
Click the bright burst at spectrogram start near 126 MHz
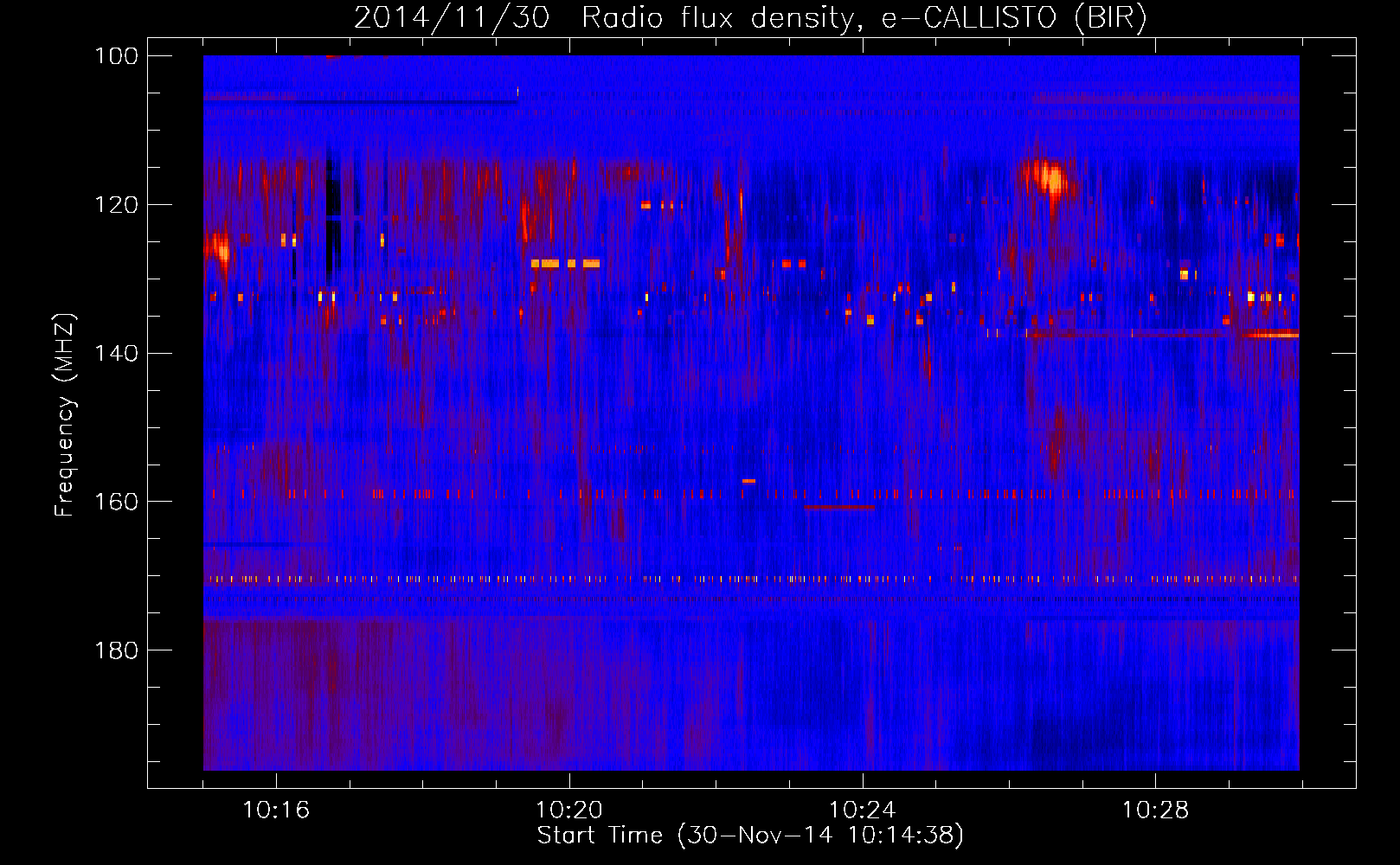219,250
